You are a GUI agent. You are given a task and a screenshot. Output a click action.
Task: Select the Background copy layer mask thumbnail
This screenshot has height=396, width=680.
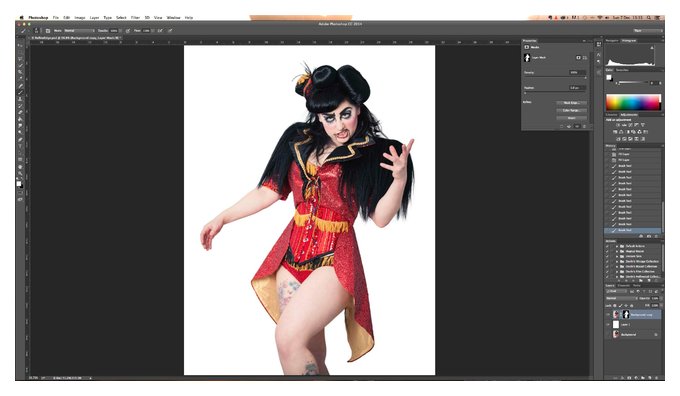click(x=626, y=314)
